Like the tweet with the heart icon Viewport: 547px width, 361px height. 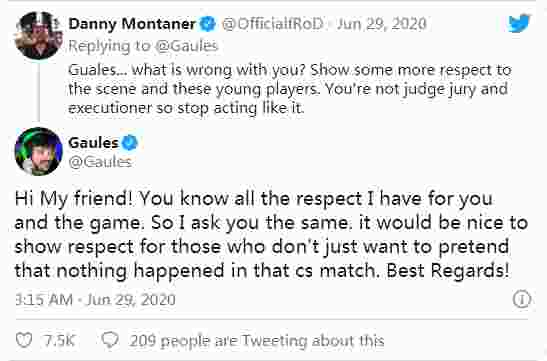24,340
